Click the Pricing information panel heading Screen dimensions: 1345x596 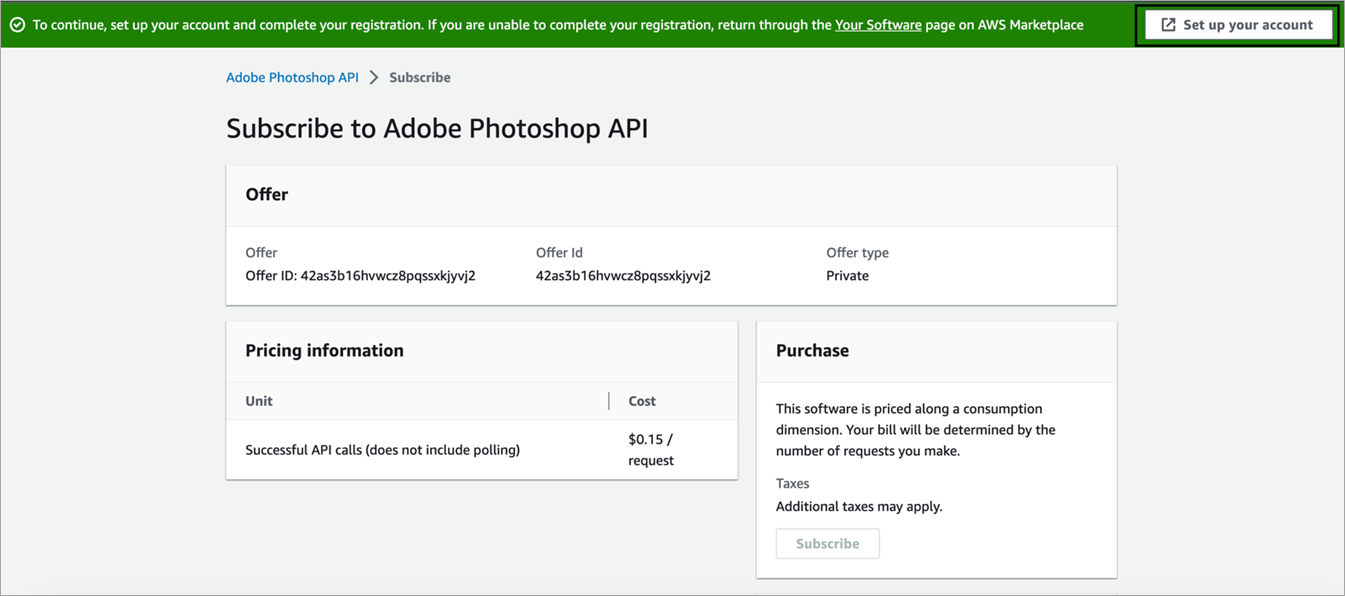point(325,351)
